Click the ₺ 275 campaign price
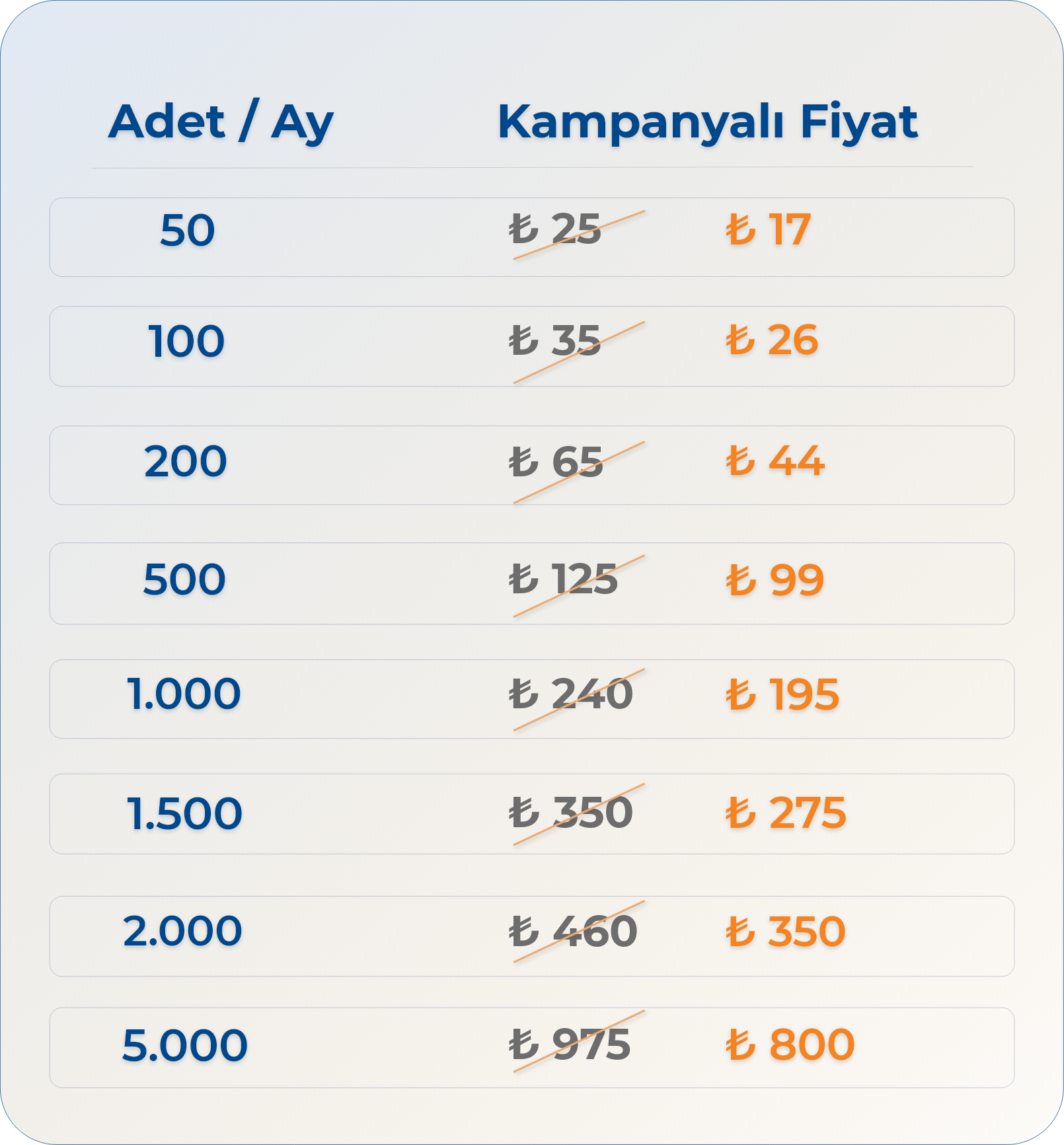Image resolution: width=1064 pixels, height=1145 pixels. tap(786, 812)
